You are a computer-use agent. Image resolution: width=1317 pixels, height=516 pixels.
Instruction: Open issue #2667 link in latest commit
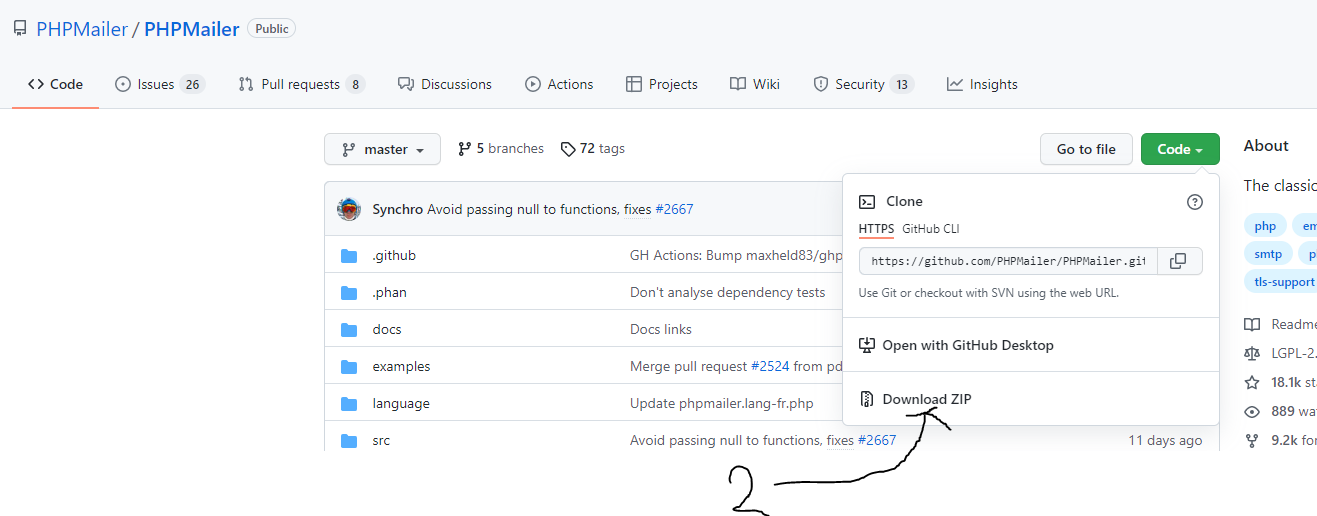point(674,209)
